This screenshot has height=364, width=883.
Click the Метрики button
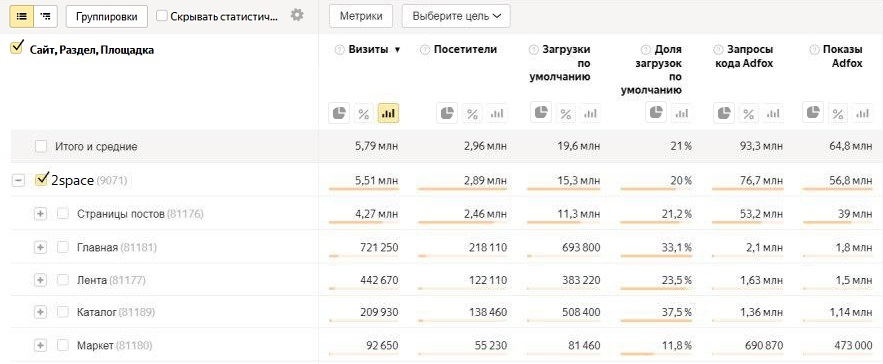click(x=360, y=16)
